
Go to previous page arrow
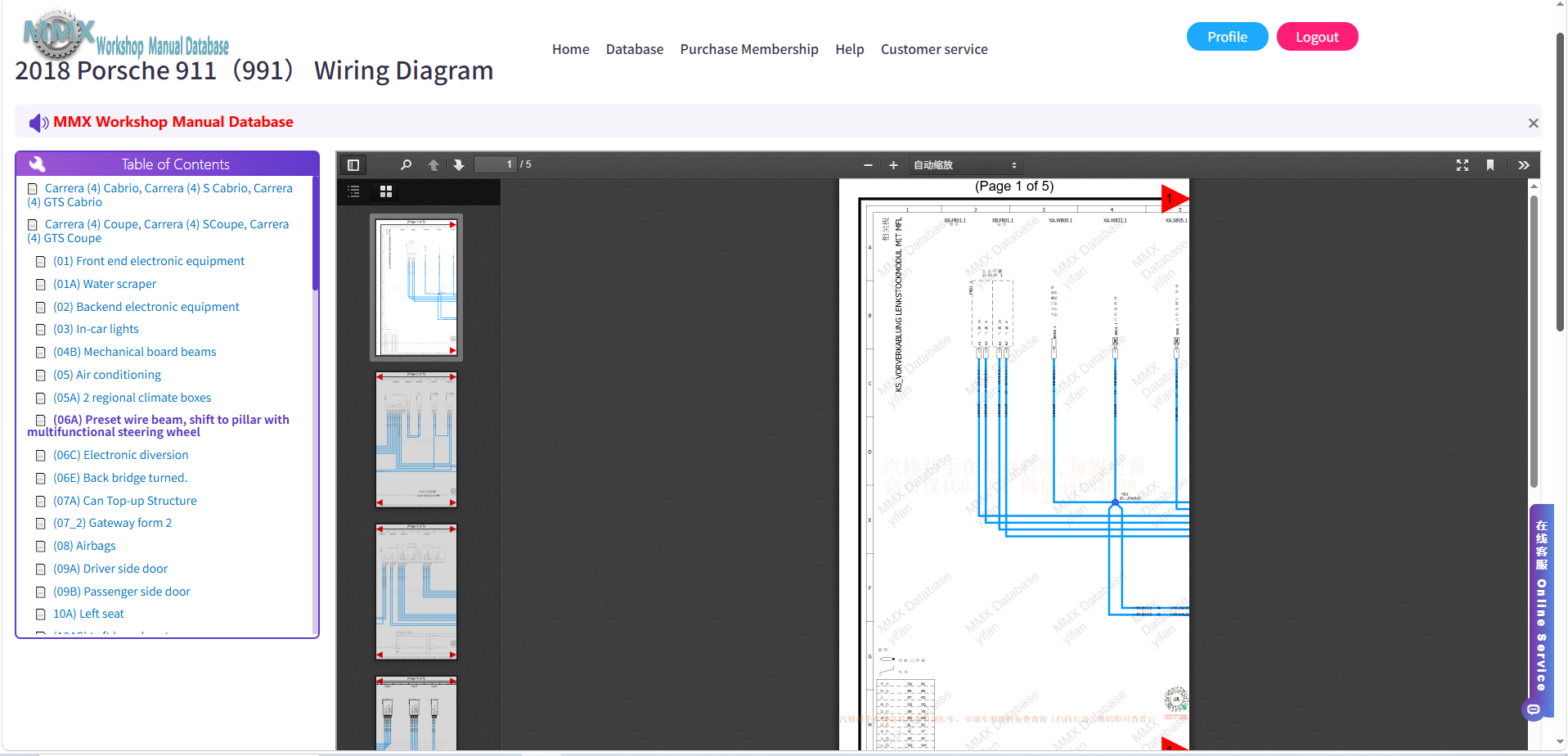434,165
